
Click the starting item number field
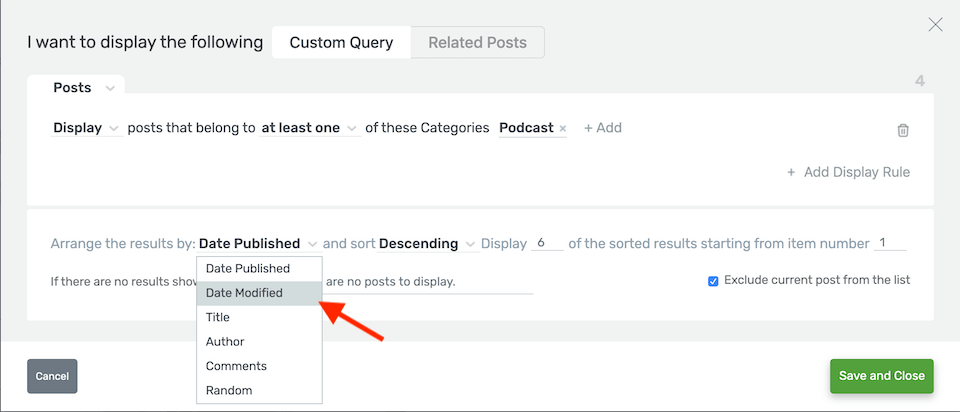[889, 243]
